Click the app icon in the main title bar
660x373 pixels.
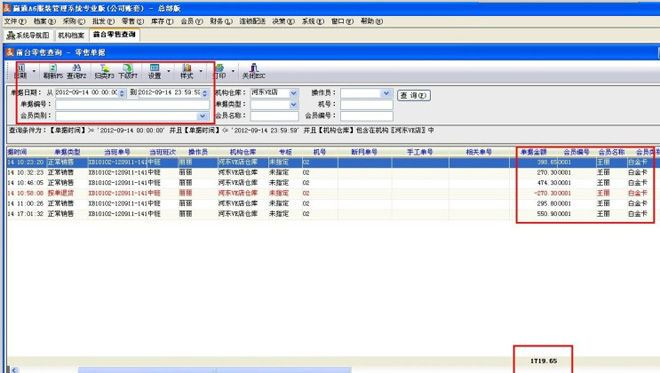[x=7, y=8]
